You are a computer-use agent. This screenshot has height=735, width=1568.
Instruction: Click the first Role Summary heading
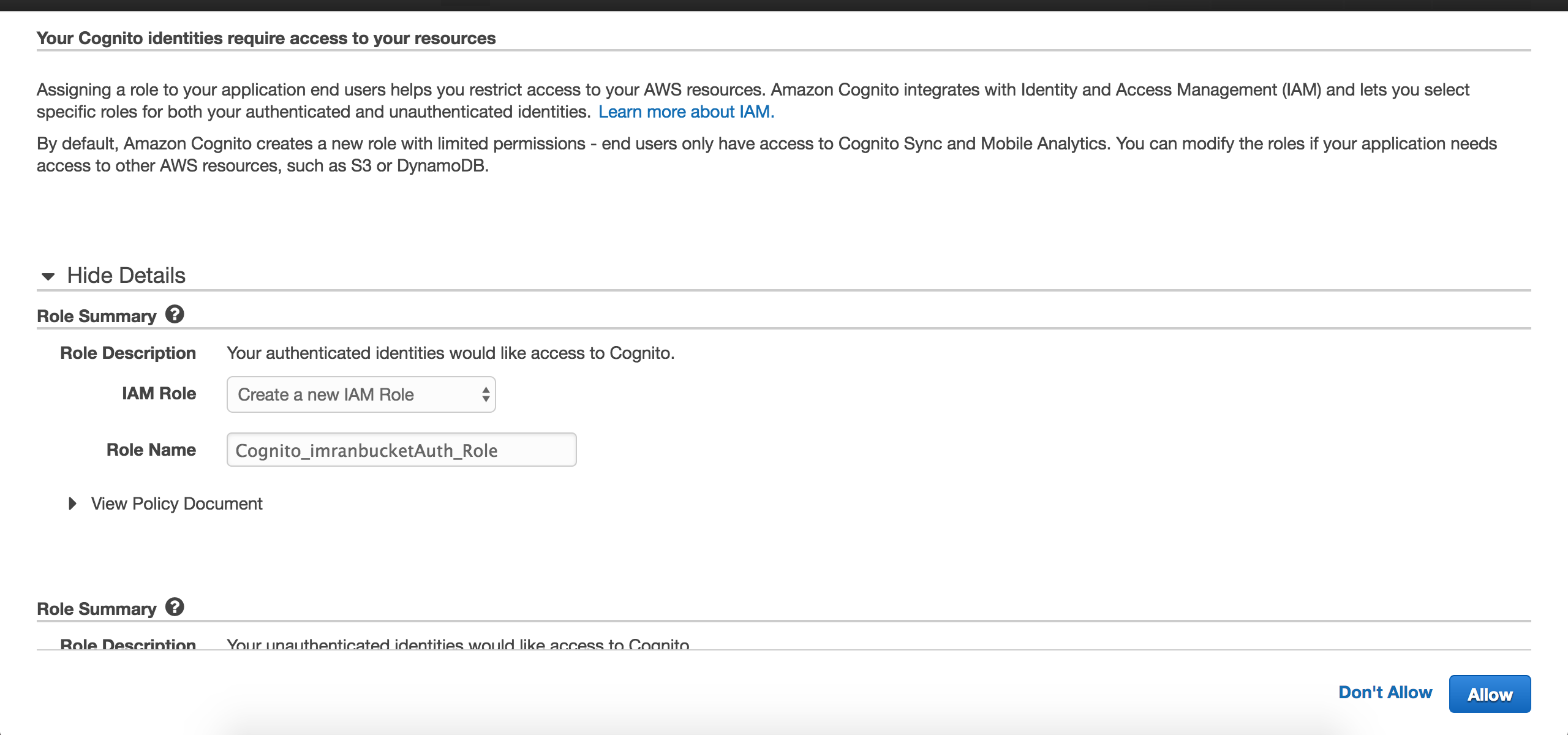97,316
